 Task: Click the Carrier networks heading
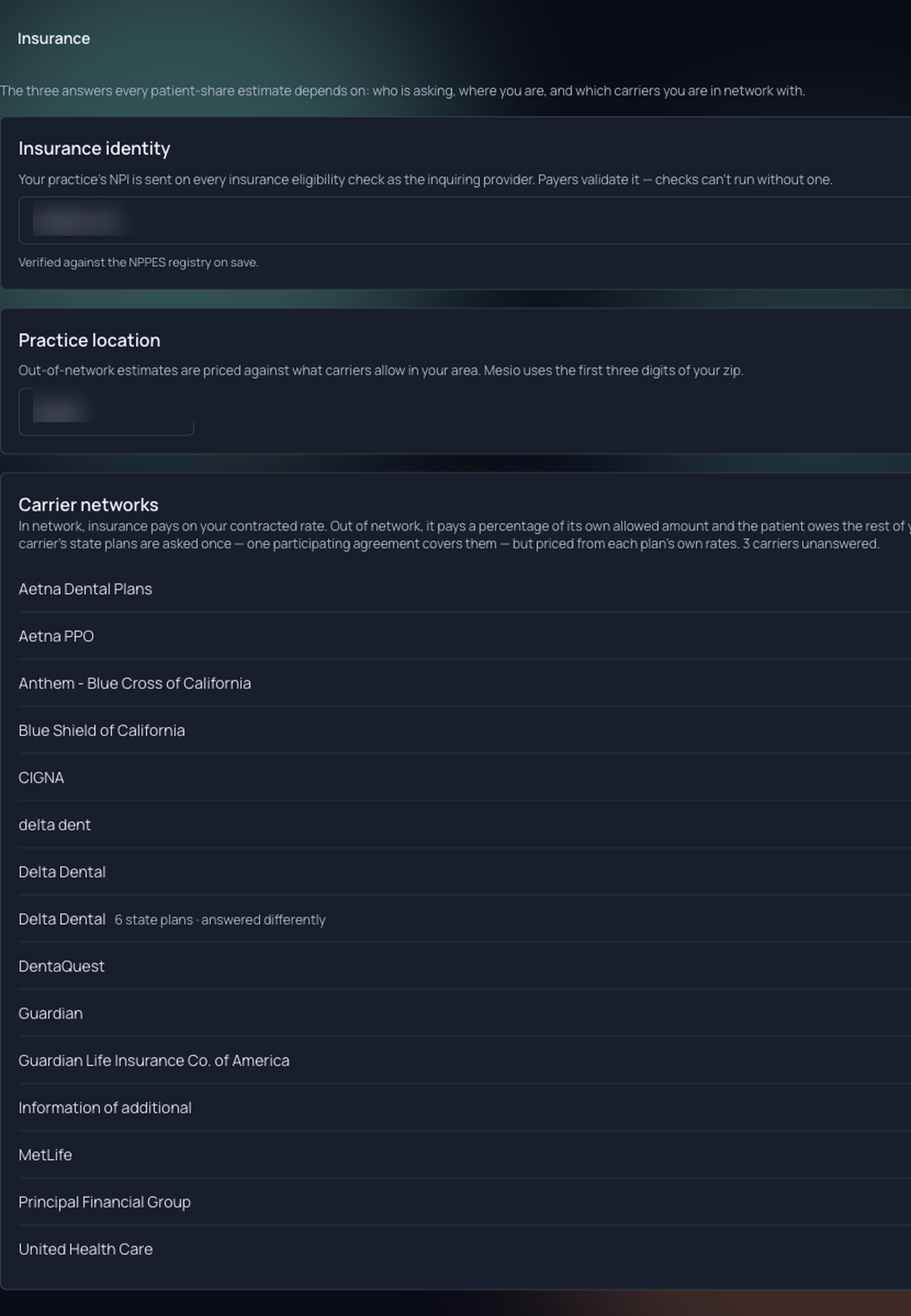[89, 505]
